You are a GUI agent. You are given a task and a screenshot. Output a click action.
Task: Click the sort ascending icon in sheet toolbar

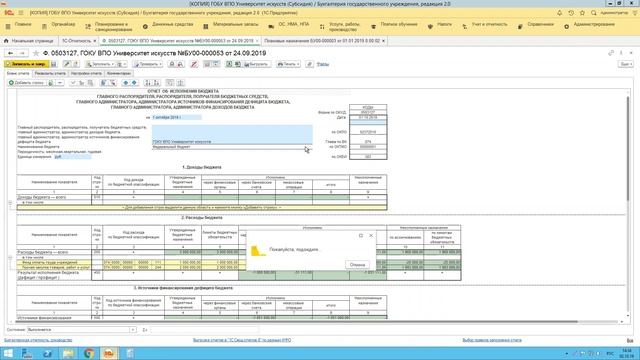[148, 83]
